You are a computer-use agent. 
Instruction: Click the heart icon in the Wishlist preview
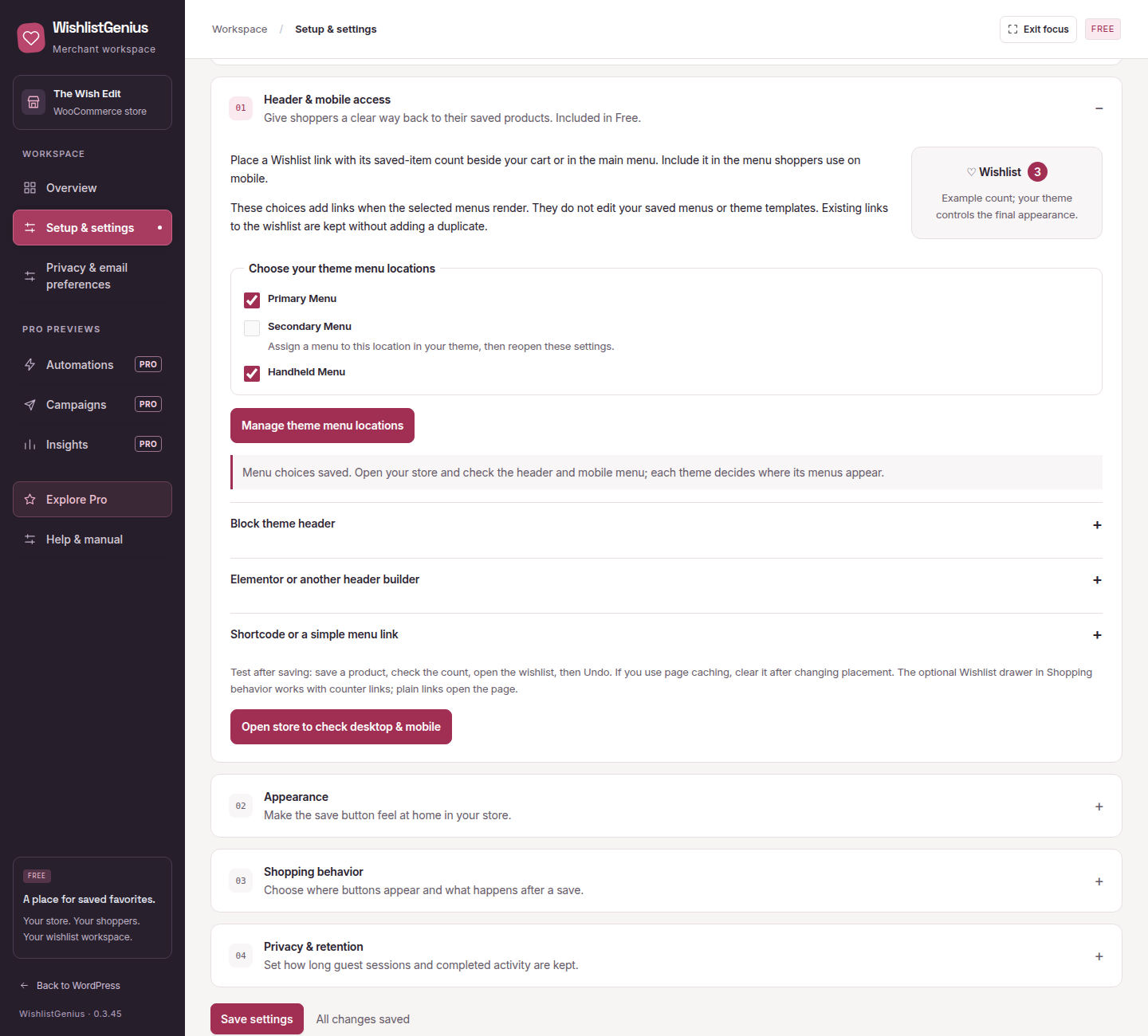(971, 172)
